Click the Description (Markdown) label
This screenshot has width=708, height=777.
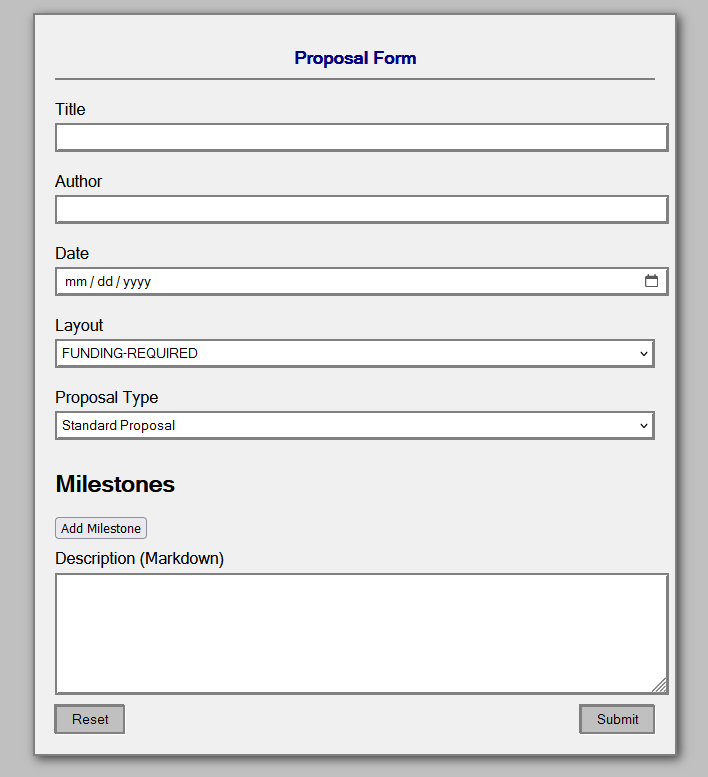[x=140, y=558]
